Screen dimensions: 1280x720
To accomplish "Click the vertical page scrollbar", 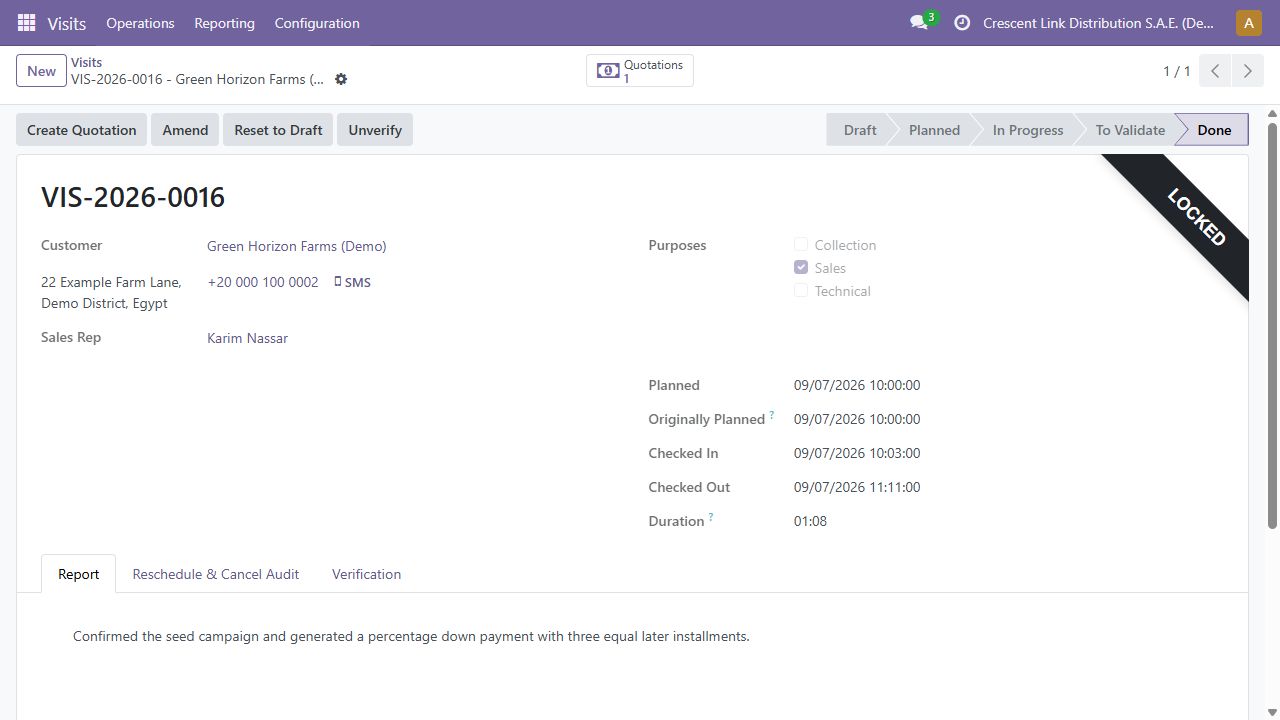I will (1273, 325).
